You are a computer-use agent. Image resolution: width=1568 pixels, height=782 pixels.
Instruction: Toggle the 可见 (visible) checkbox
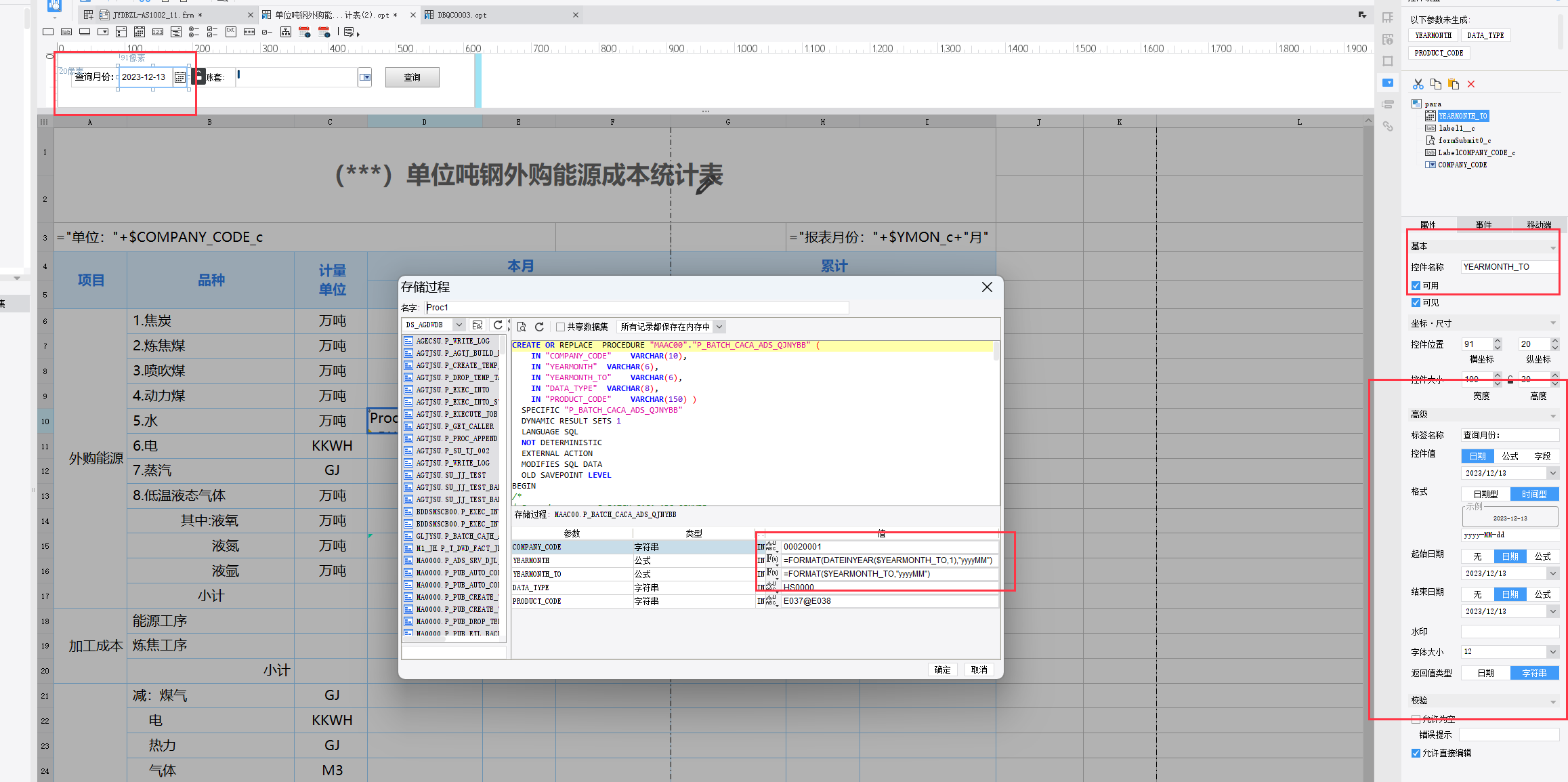pyautogui.click(x=1416, y=303)
